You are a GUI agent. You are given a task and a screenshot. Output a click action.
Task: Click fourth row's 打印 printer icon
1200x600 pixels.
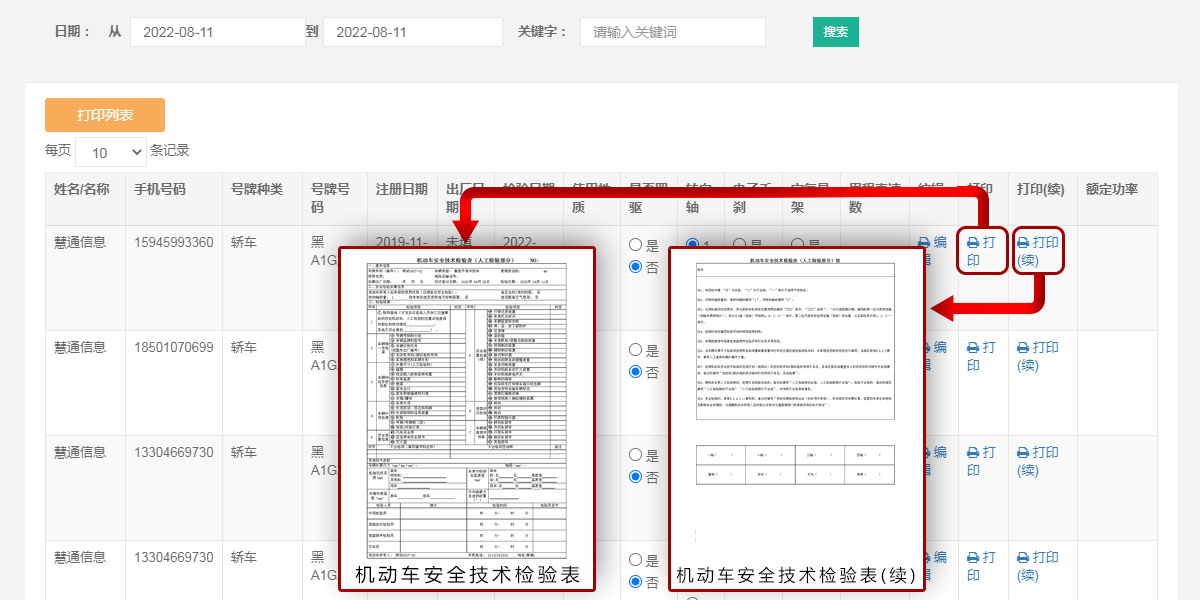click(973, 558)
